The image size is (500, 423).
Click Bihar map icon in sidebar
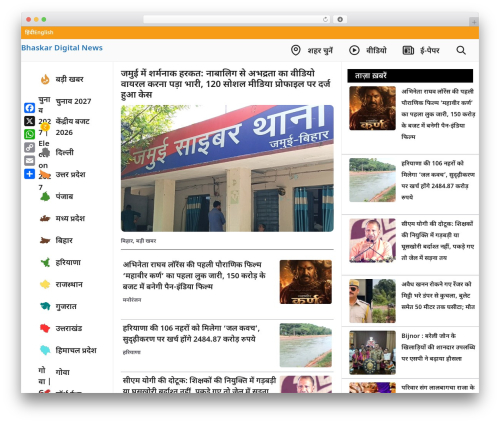(x=45, y=240)
